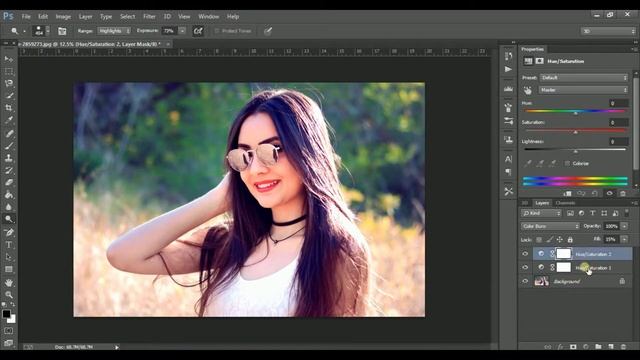This screenshot has width=640, height=360.
Task: Select the Lasso tool
Action: [x=9, y=83]
